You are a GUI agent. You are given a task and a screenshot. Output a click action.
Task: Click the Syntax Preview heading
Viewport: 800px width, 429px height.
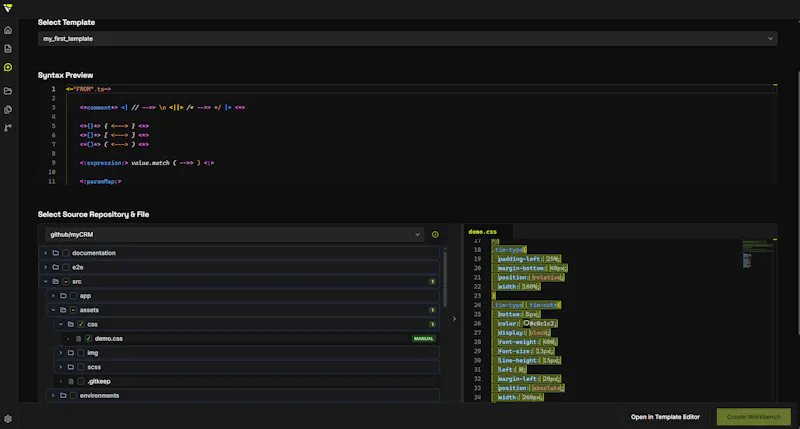pos(65,75)
